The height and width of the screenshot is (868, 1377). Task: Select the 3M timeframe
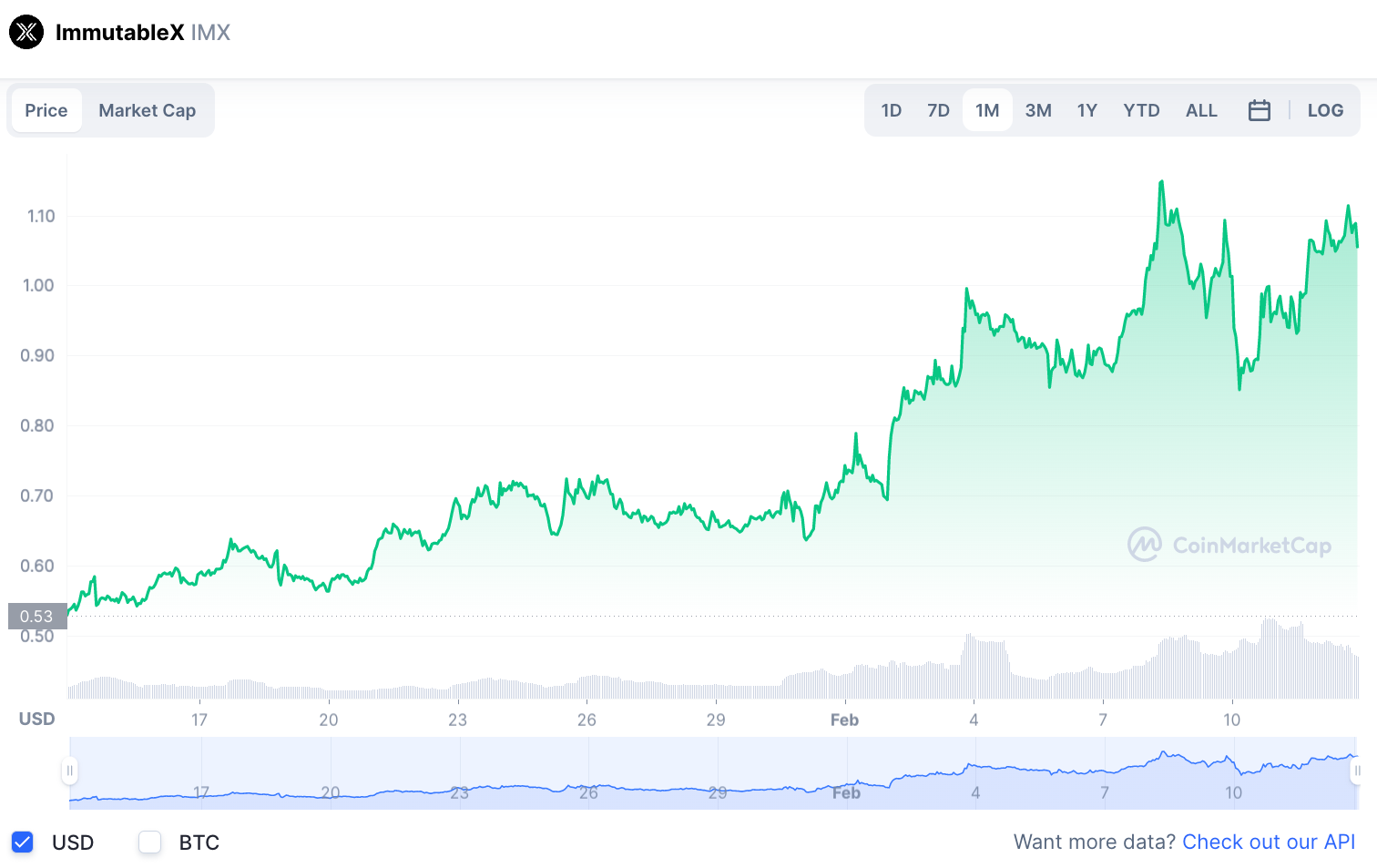coord(1038,109)
